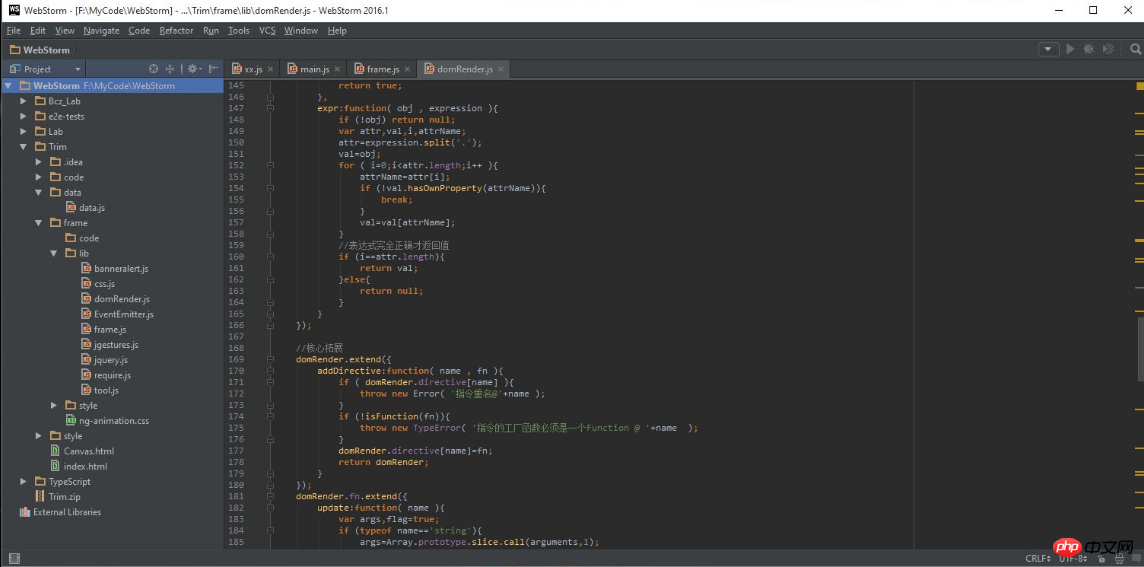Click the yellow inspection indicator at top-right
Viewport: 1144px width, 567px height.
pos(1140,85)
